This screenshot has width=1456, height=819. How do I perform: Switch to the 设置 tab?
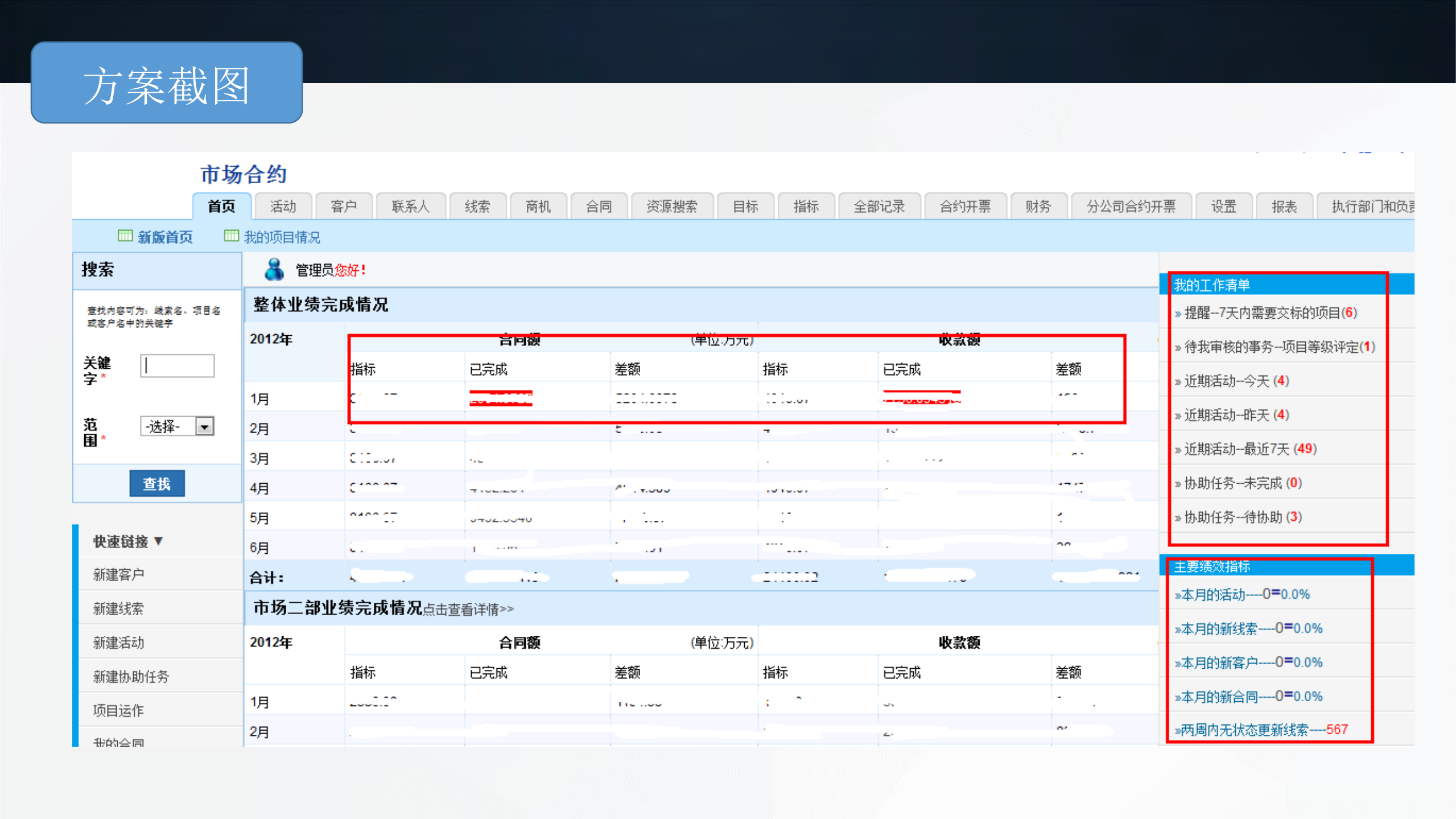point(1223,207)
